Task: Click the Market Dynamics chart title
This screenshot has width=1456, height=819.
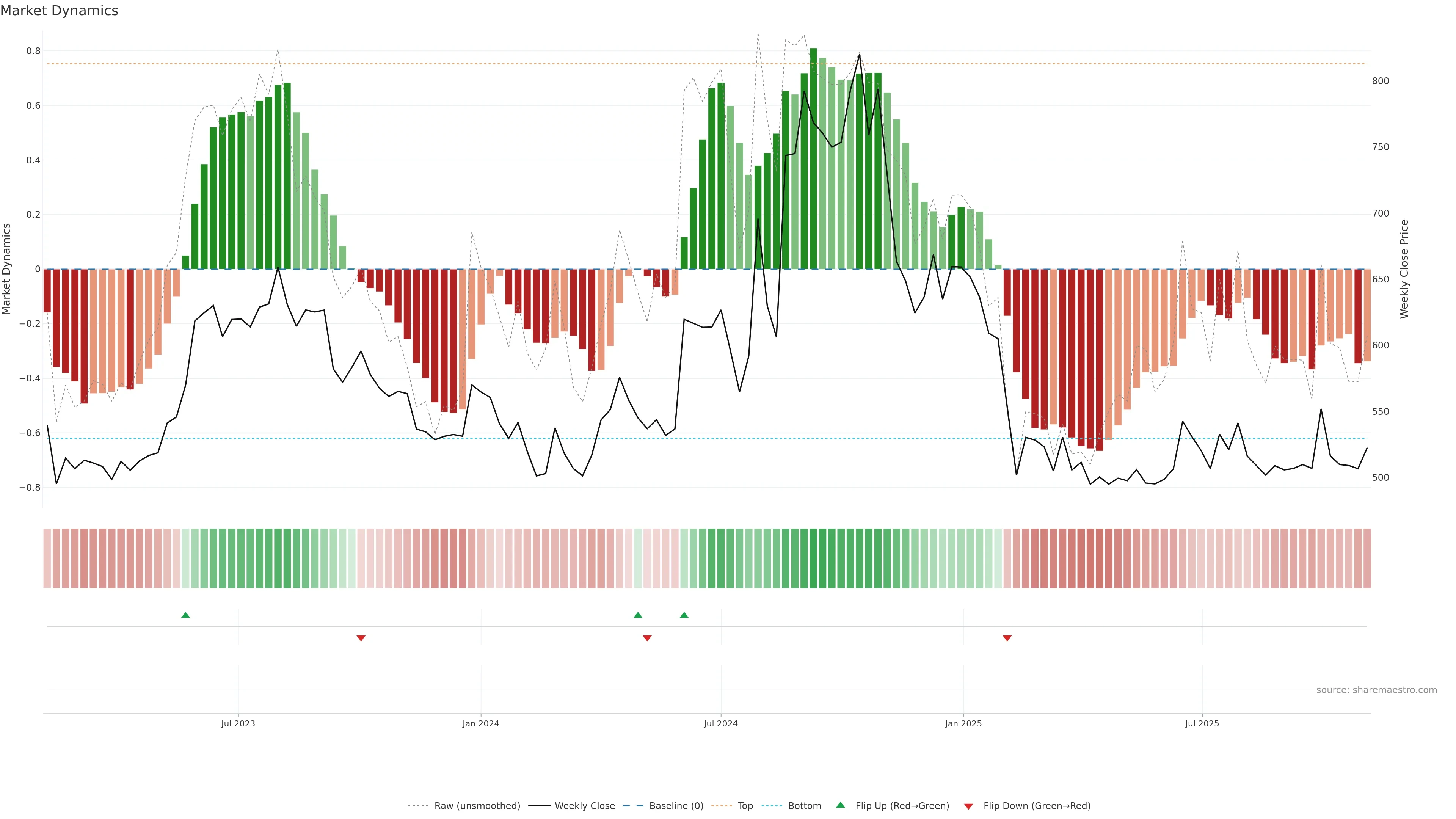Action: 60,11
